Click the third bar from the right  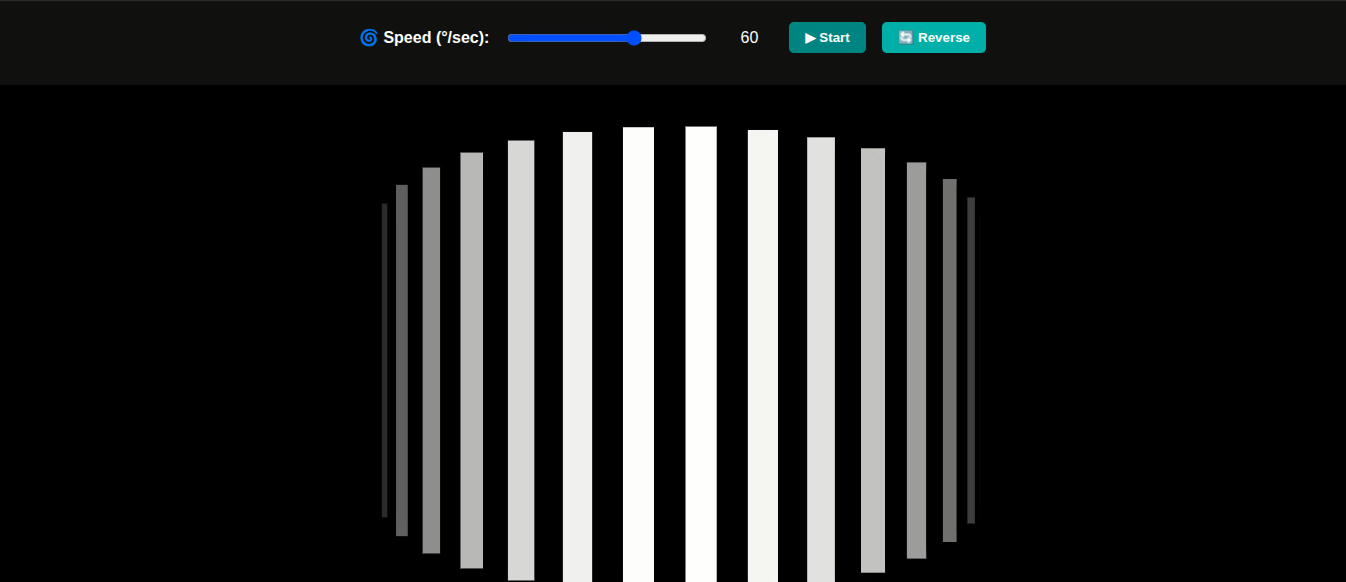(916, 360)
